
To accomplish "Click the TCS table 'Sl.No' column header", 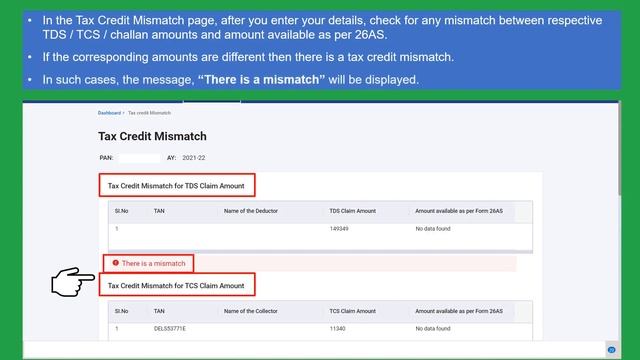I will tap(122, 311).
